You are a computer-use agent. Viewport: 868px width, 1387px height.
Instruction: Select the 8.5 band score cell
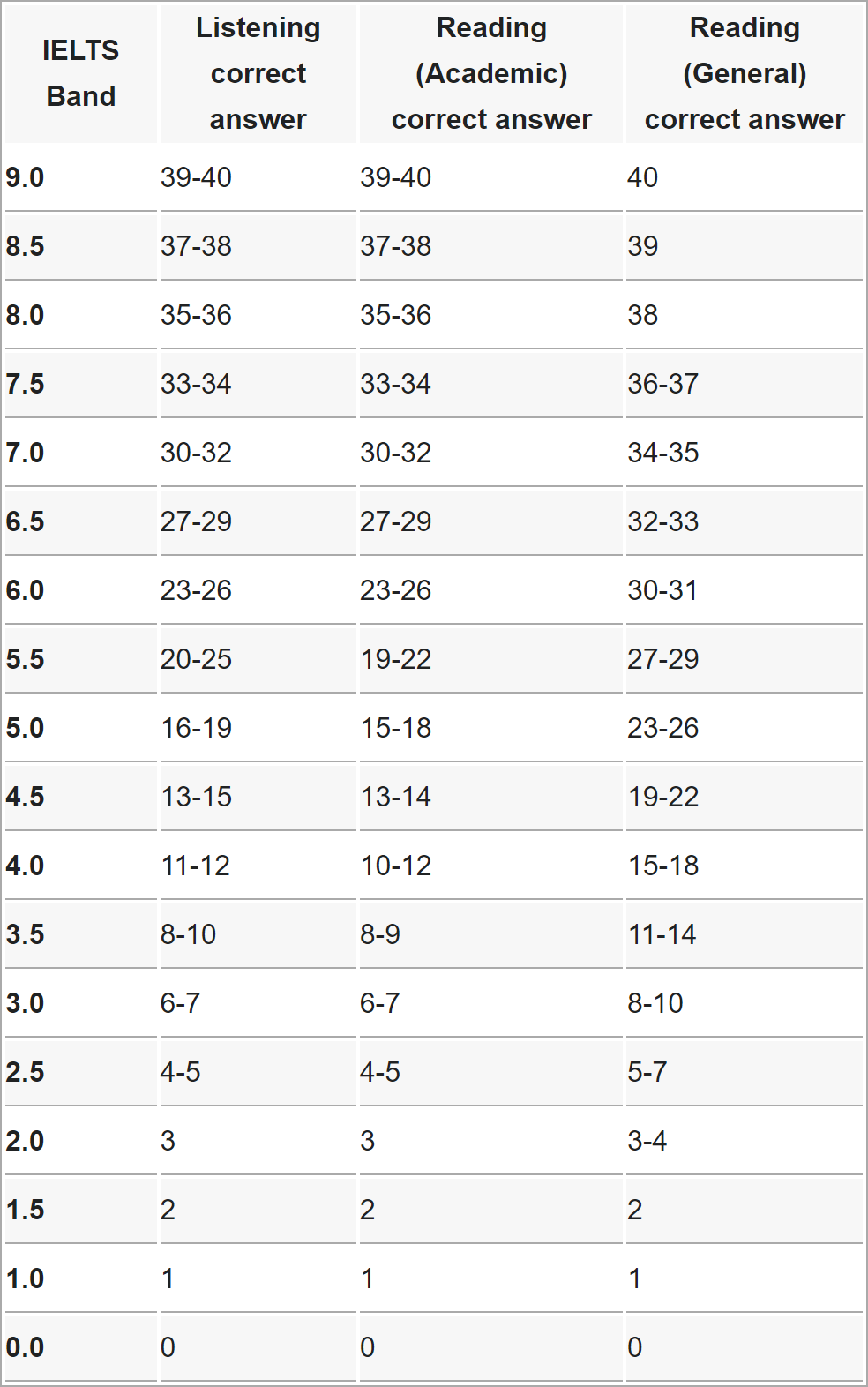tap(26, 246)
